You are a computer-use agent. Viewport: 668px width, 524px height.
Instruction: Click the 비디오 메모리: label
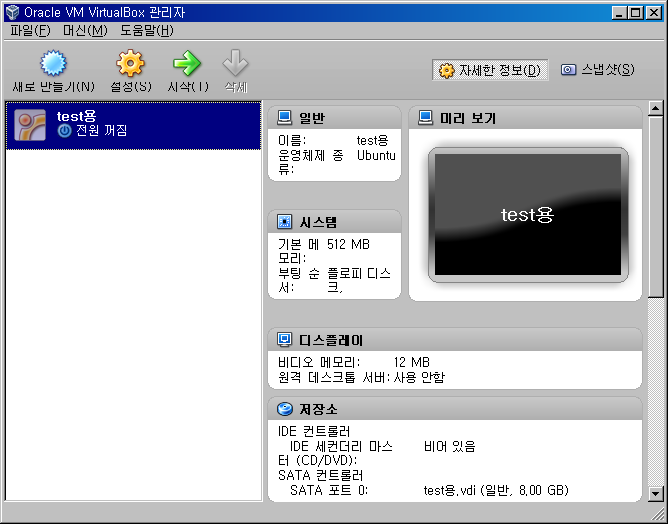coord(319,362)
